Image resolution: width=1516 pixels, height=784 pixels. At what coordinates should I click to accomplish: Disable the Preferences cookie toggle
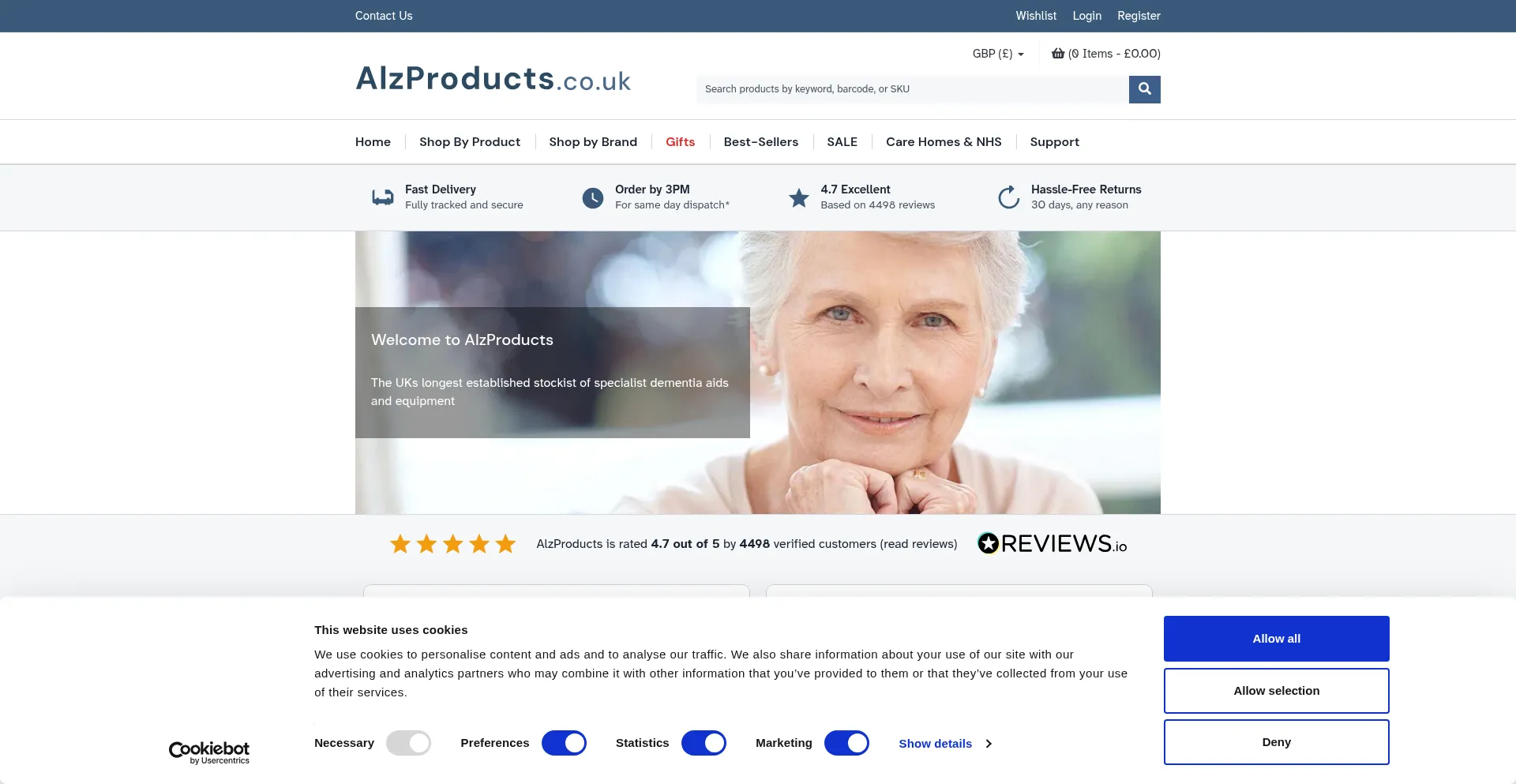point(564,743)
